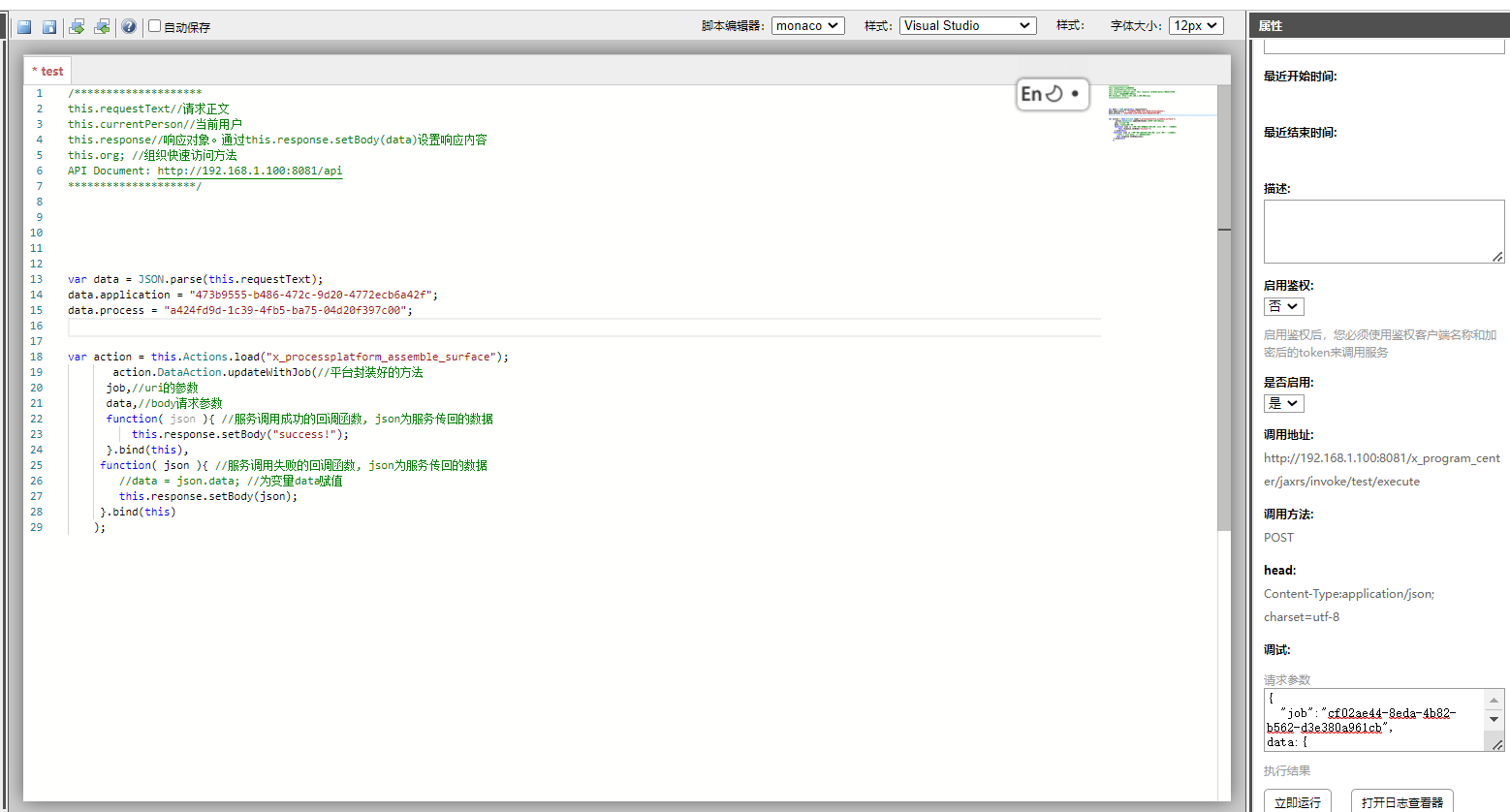The height and width of the screenshot is (812, 1510).
Task: Click the 'var action = this.Actions.load' line
Action: tap(288, 357)
